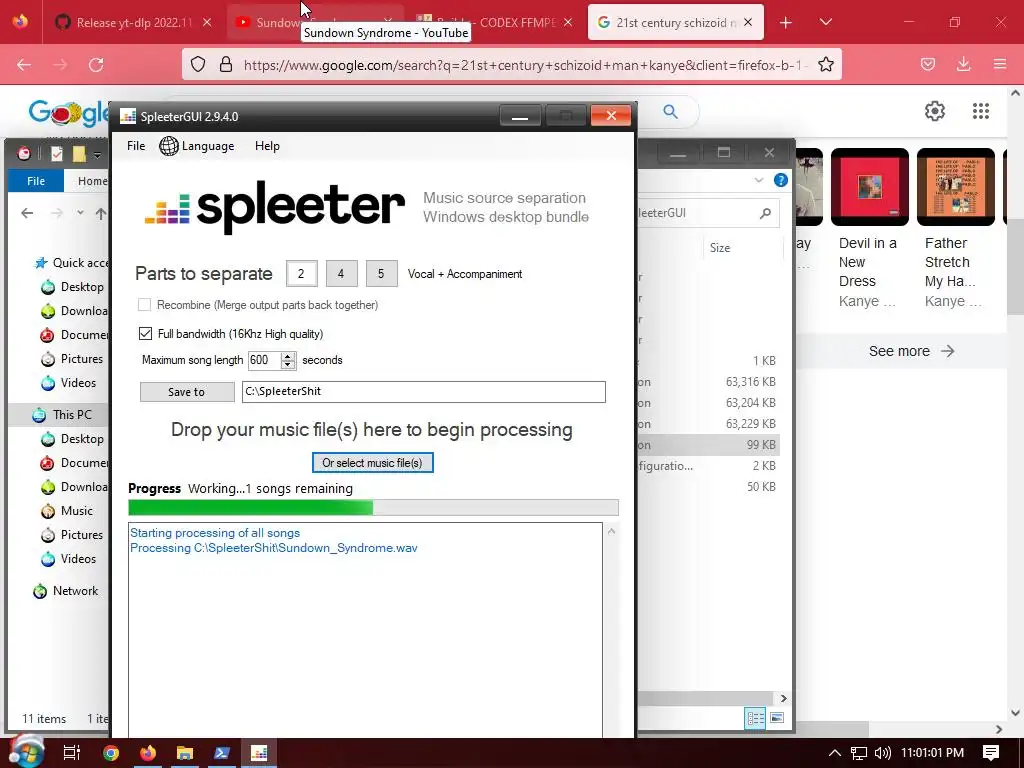Select This PC in the Explorer sidebar
The height and width of the screenshot is (768, 1024).
72,415
